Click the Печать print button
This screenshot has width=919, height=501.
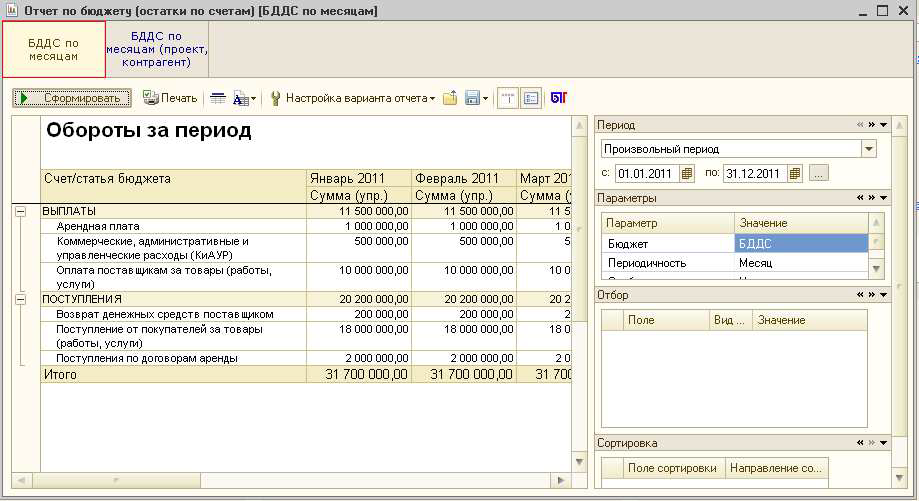coord(170,98)
